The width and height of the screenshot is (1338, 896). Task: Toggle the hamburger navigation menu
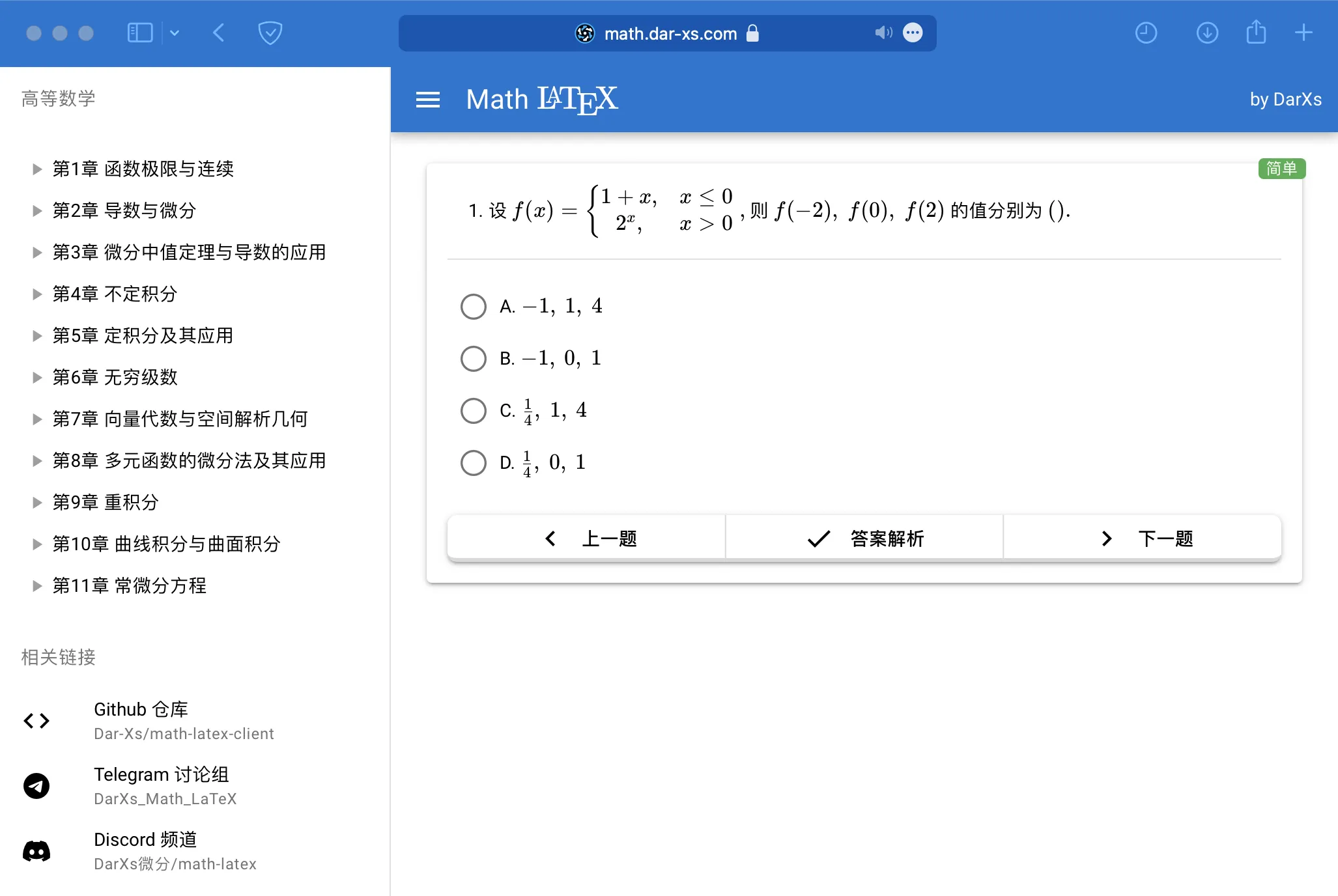coord(428,100)
